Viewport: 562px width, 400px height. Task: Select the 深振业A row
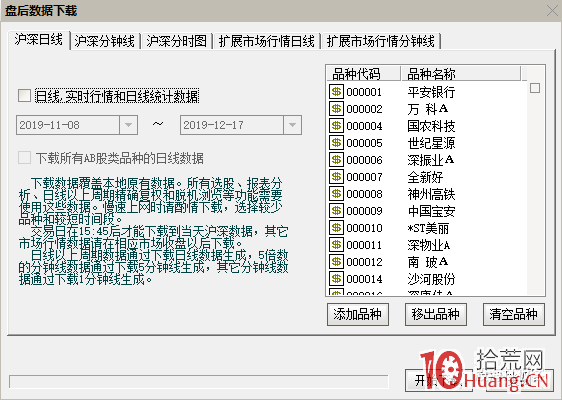[x=427, y=160]
